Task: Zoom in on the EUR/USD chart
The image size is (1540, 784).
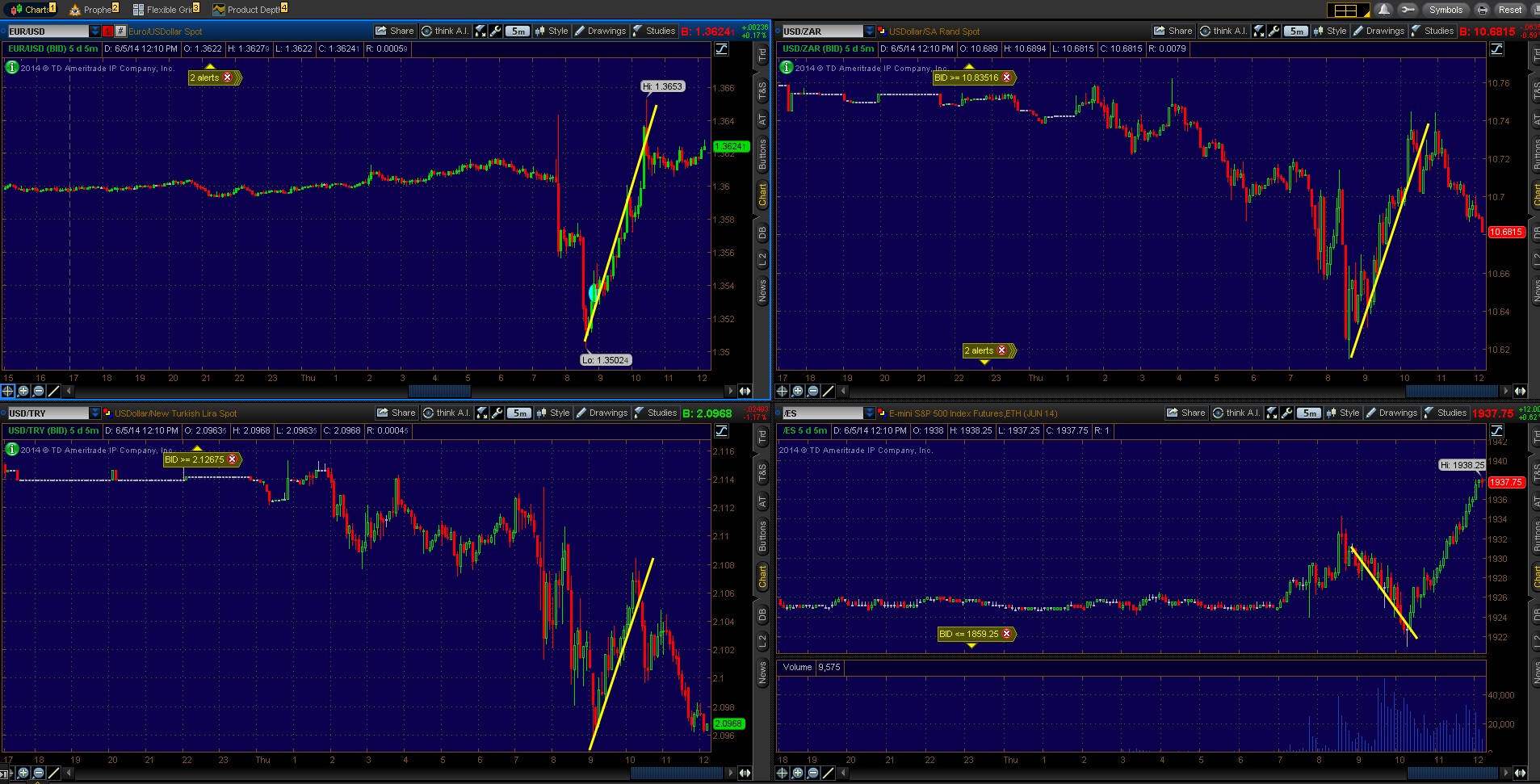Action: click(23, 391)
